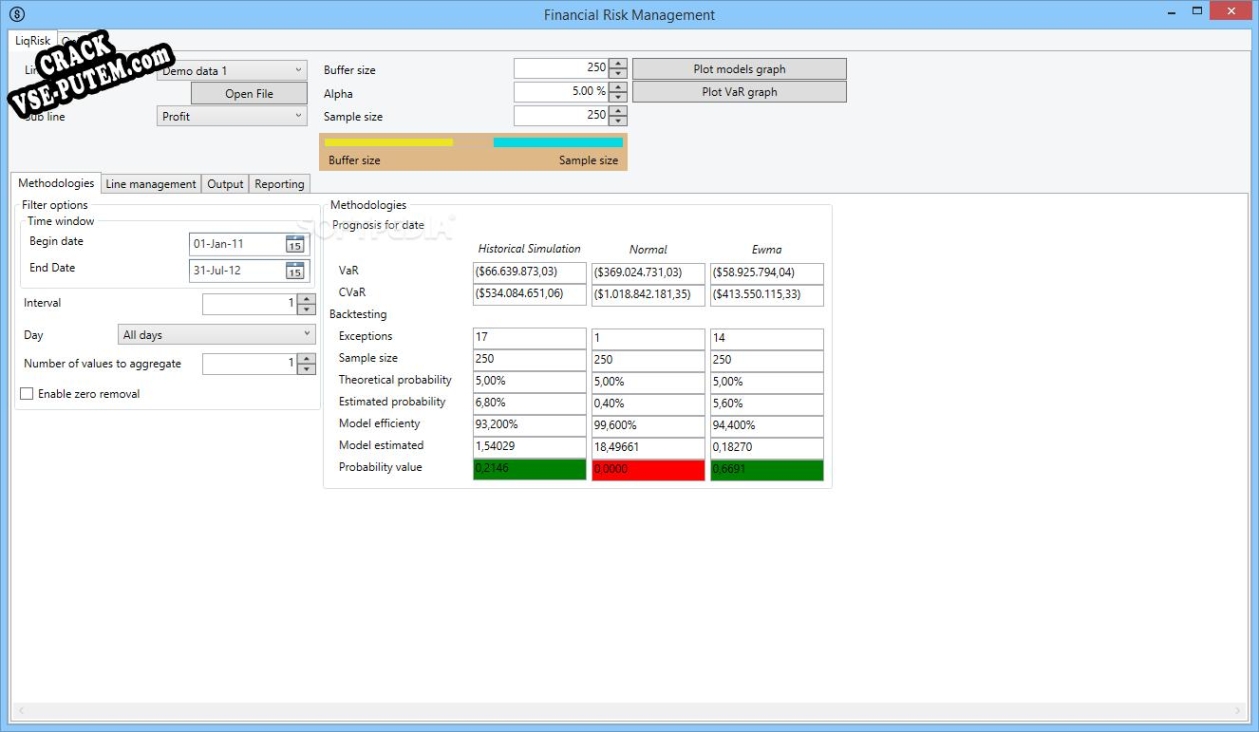Viewport: 1259px width, 732px height.
Task: Decrease the Sample size value
Action: pyautogui.click(x=618, y=121)
